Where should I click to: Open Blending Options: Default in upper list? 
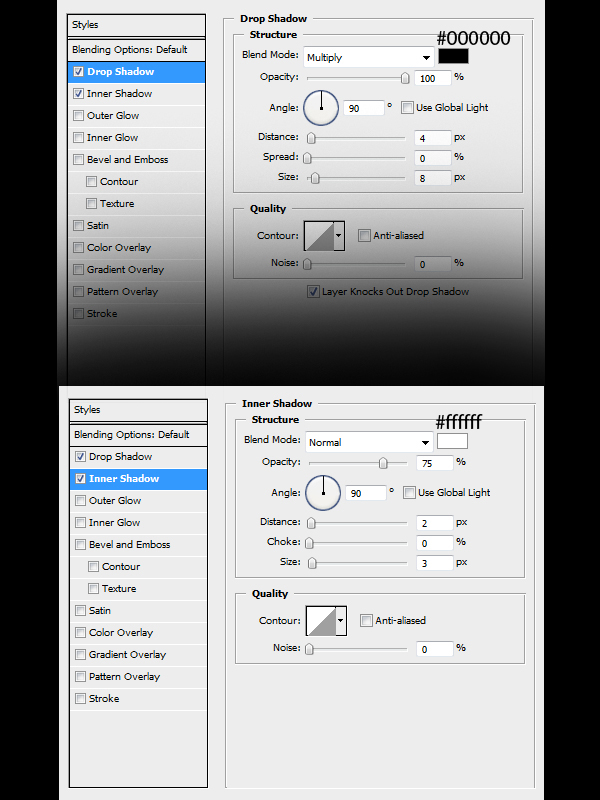(129, 49)
